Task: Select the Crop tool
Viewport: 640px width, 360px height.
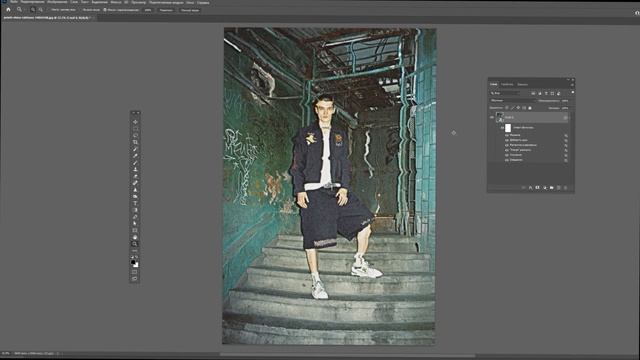Action: pos(135,142)
